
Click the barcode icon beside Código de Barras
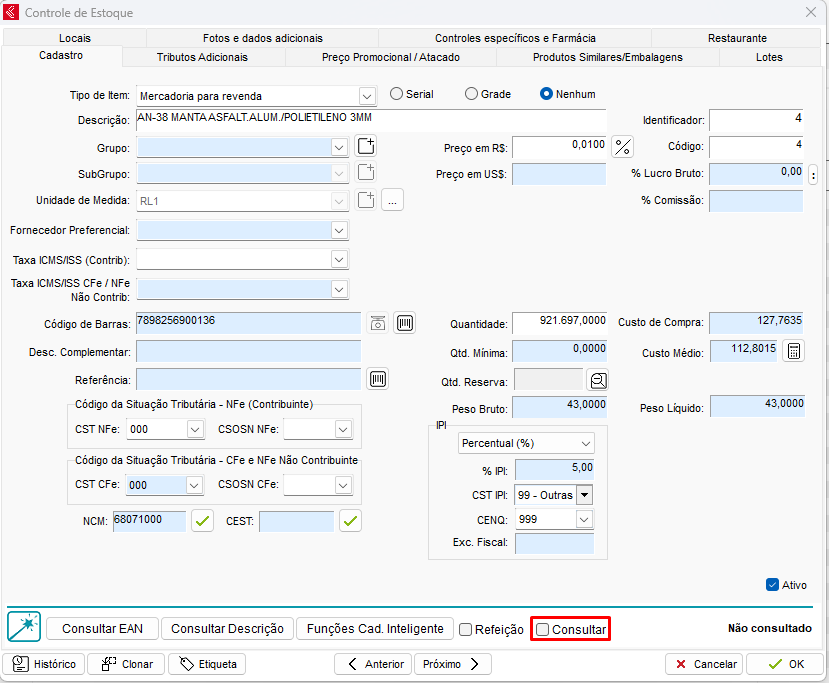404,323
